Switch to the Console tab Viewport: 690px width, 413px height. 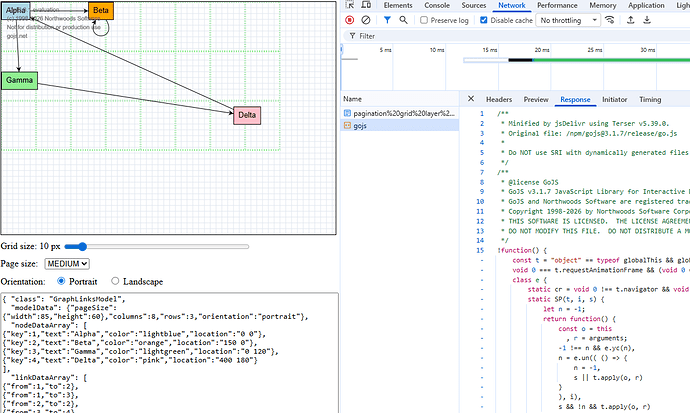pos(436,6)
